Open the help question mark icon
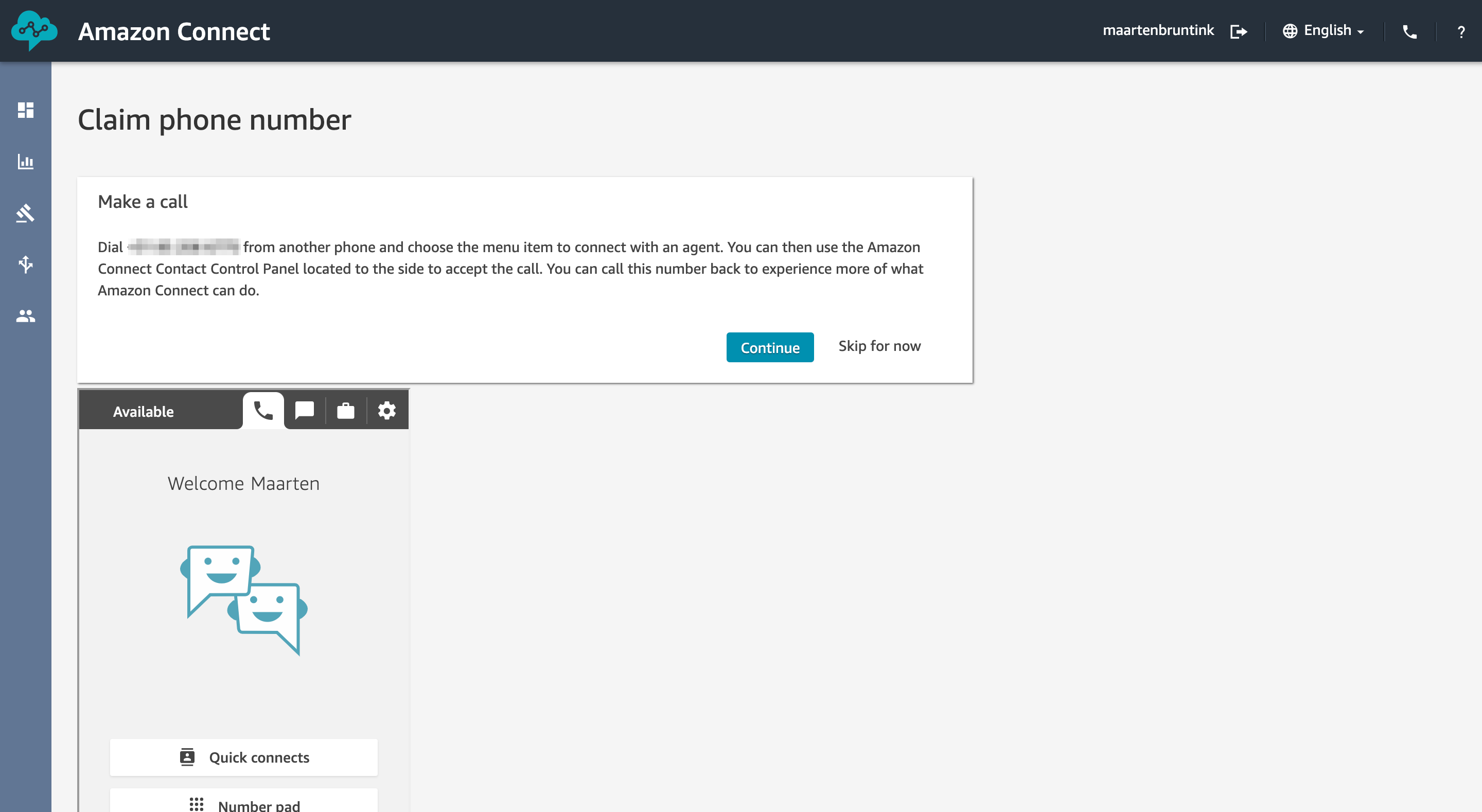 (x=1461, y=32)
